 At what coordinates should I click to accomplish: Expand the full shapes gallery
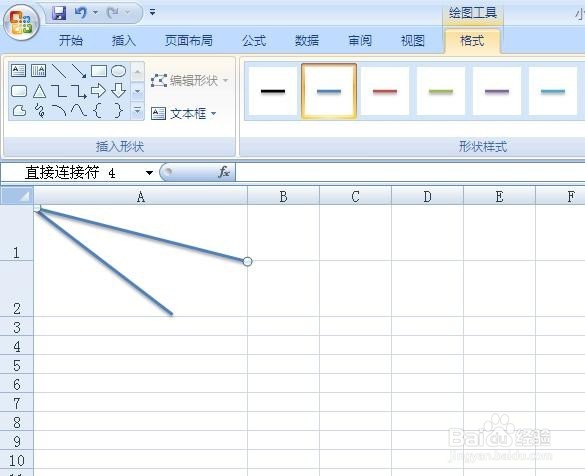138,111
